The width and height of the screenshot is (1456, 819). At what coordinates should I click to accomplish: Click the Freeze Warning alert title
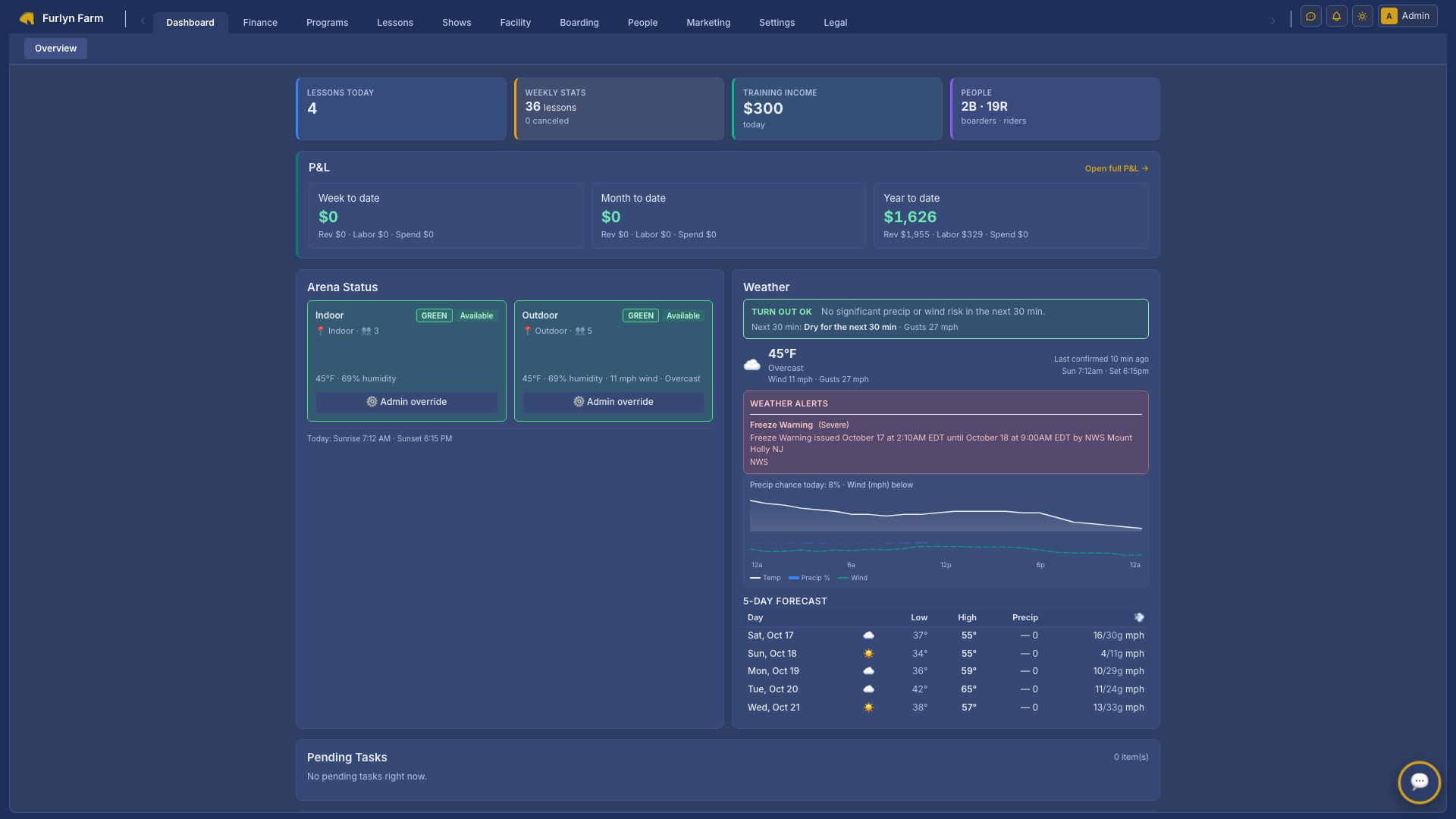(781, 425)
